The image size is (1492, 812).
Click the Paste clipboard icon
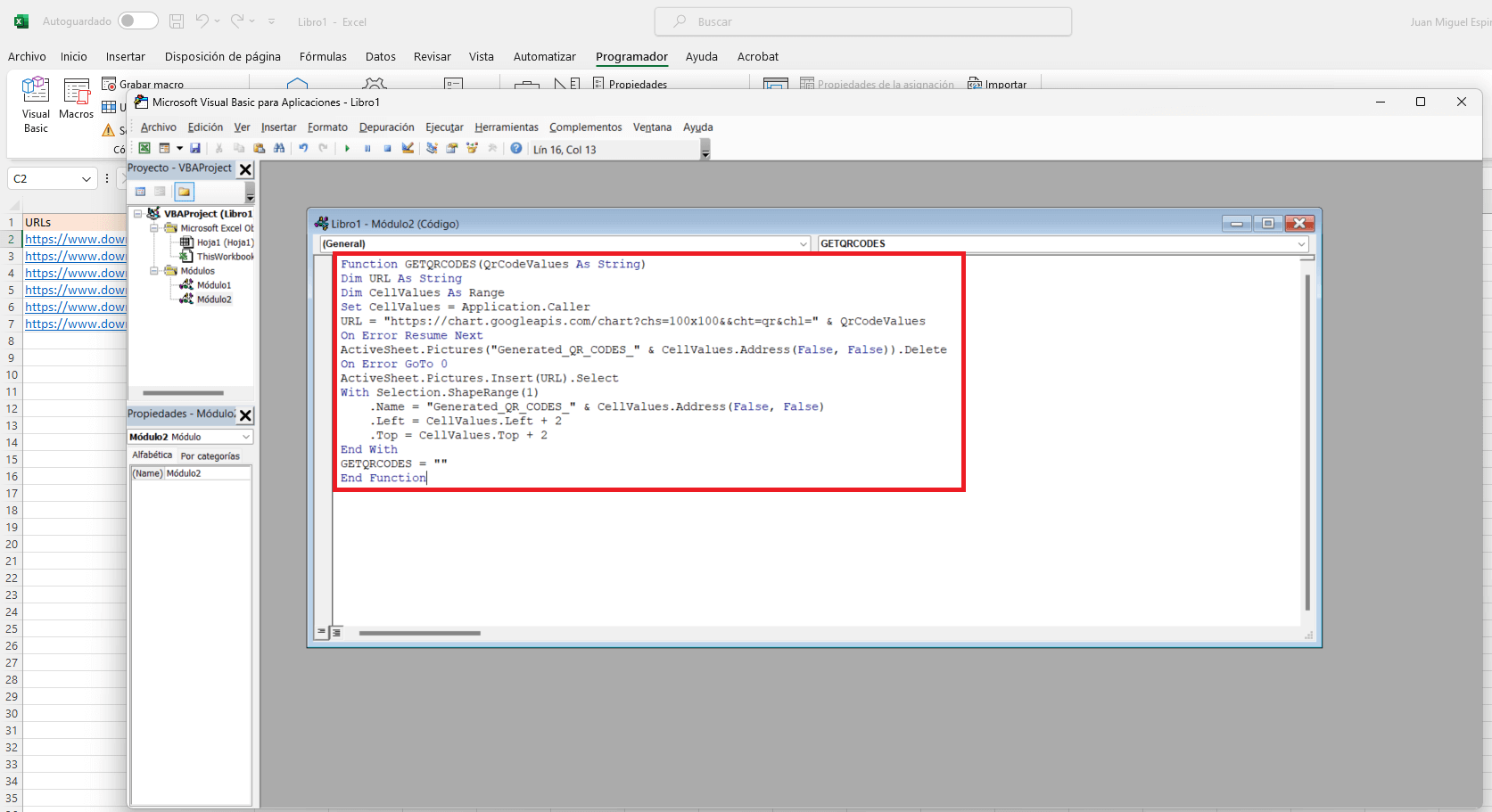click(x=259, y=149)
